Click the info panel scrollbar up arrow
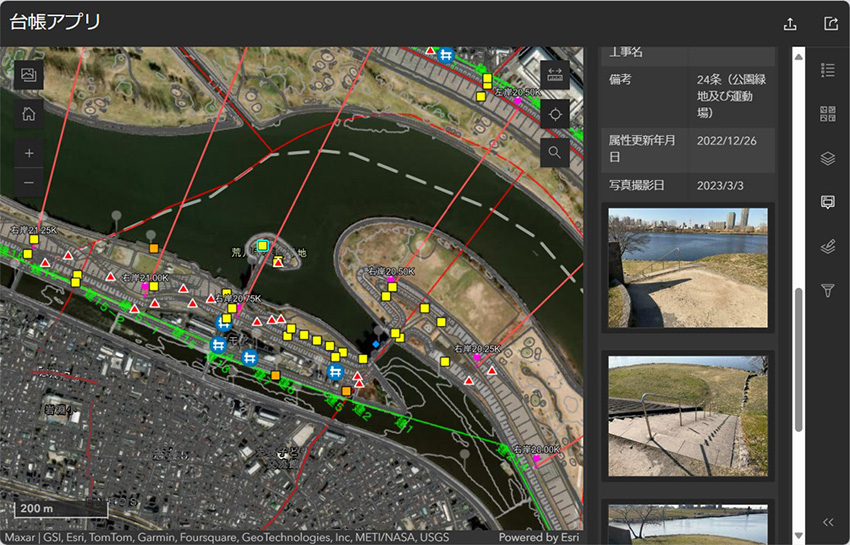This screenshot has height=545, width=850. tap(798, 56)
